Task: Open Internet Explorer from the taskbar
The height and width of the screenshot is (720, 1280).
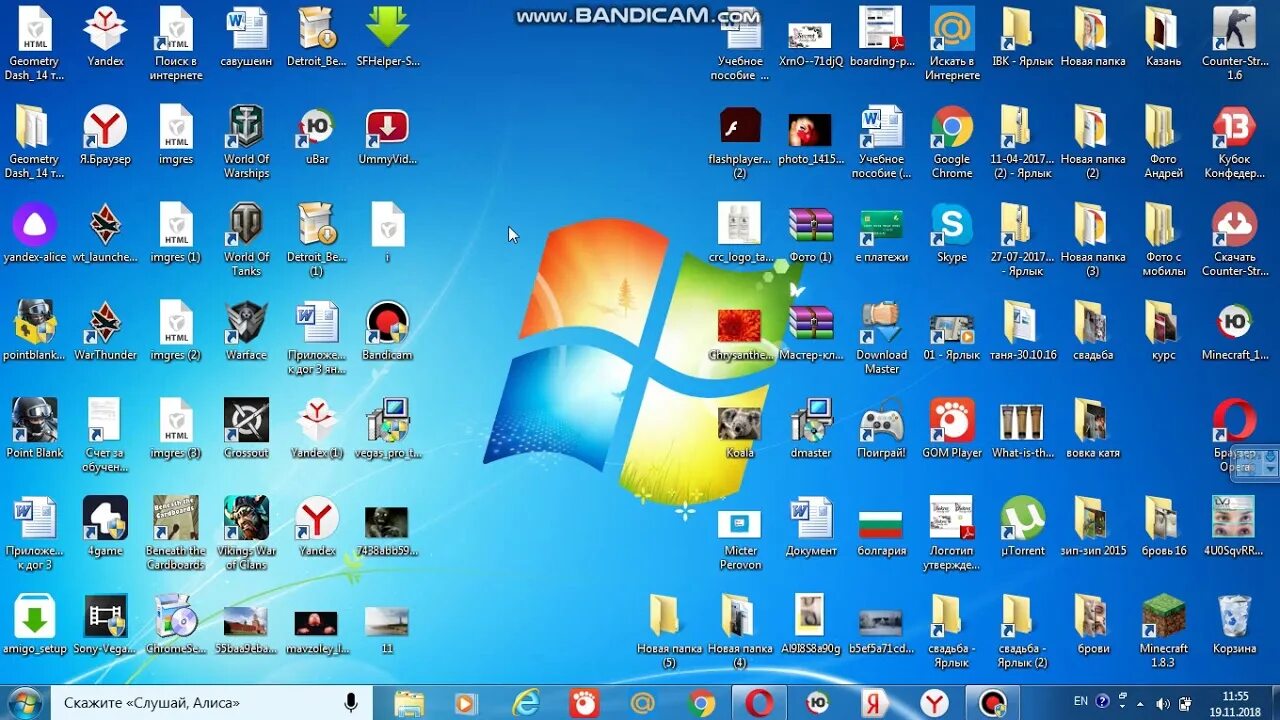Action: [x=525, y=703]
